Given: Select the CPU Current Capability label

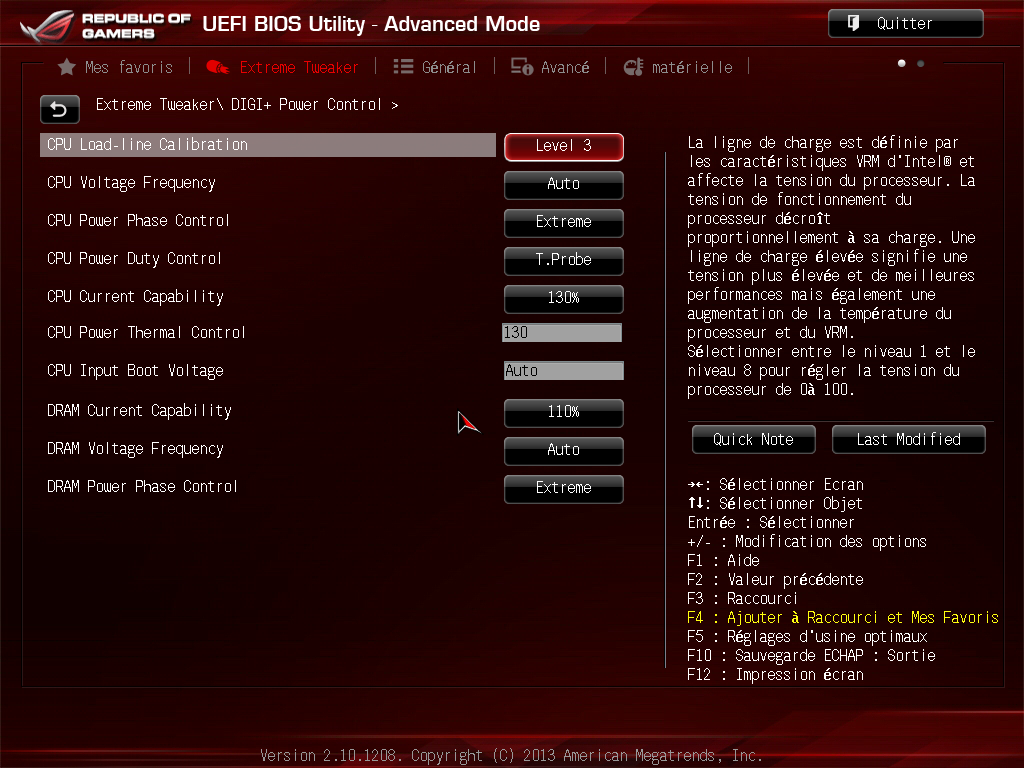Looking at the screenshot, I should [135, 296].
